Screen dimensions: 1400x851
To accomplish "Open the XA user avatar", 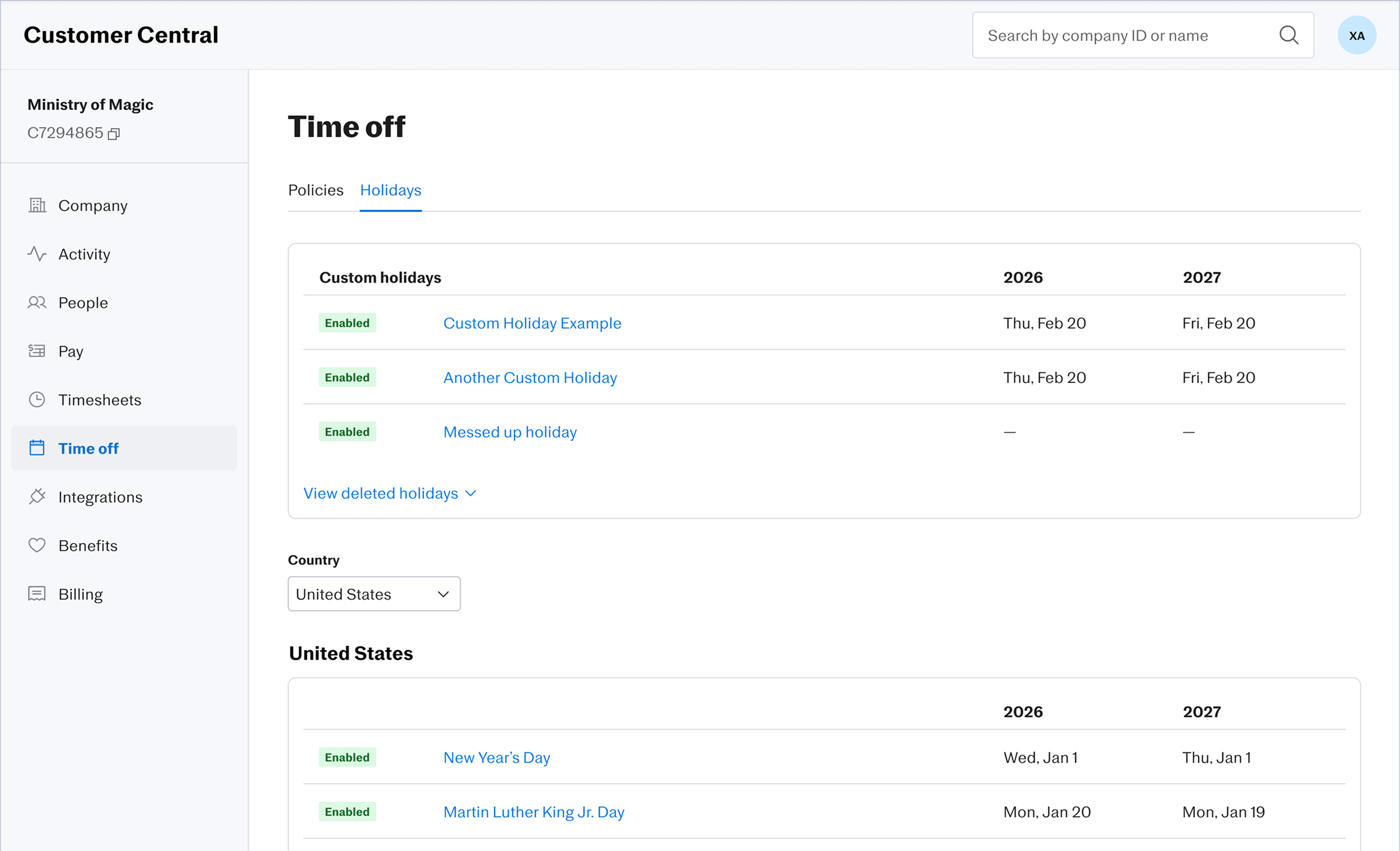I will click(1357, 35).
